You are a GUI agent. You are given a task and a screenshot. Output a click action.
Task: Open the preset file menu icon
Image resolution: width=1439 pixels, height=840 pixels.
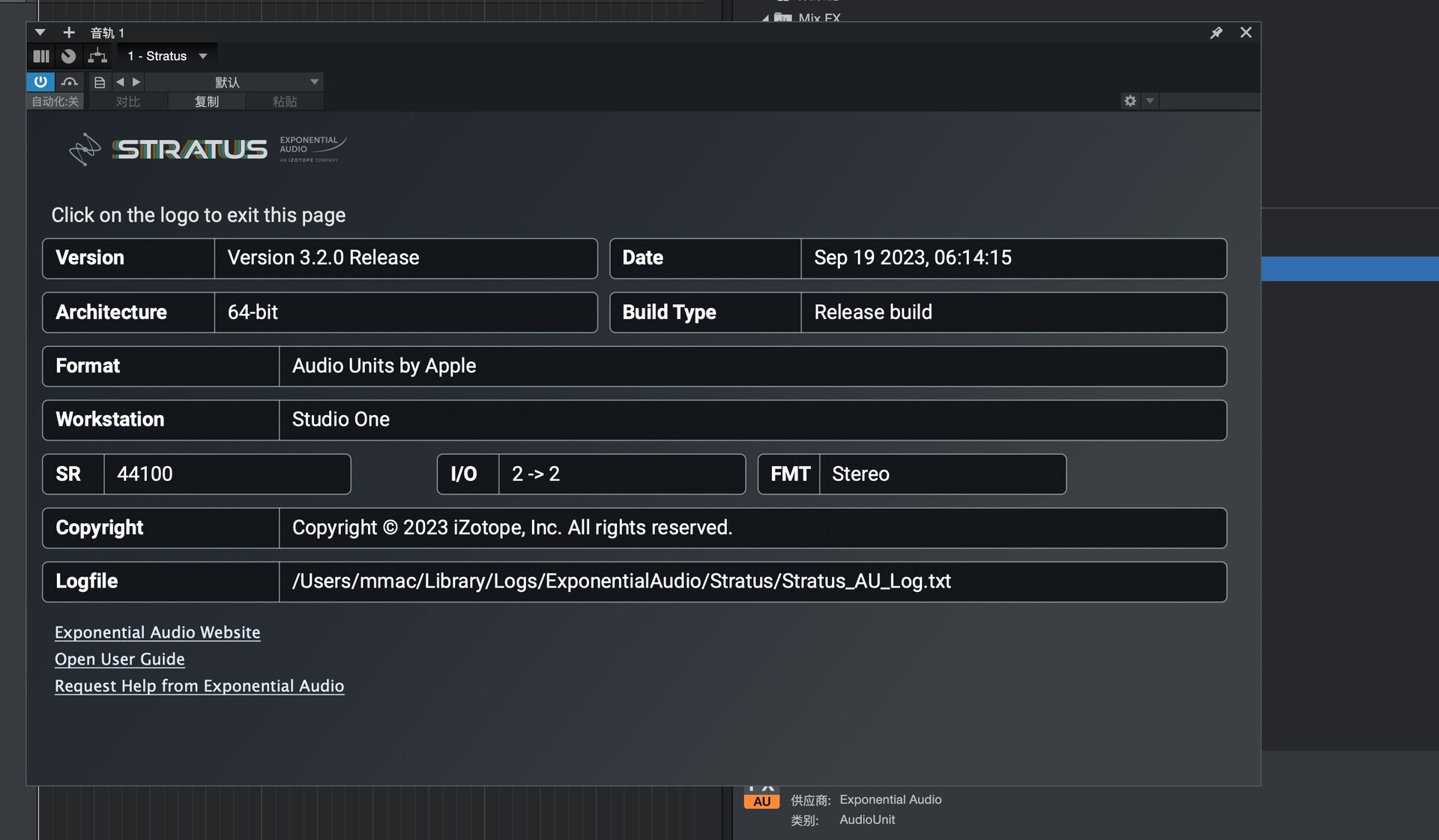[x=99, y=82]
